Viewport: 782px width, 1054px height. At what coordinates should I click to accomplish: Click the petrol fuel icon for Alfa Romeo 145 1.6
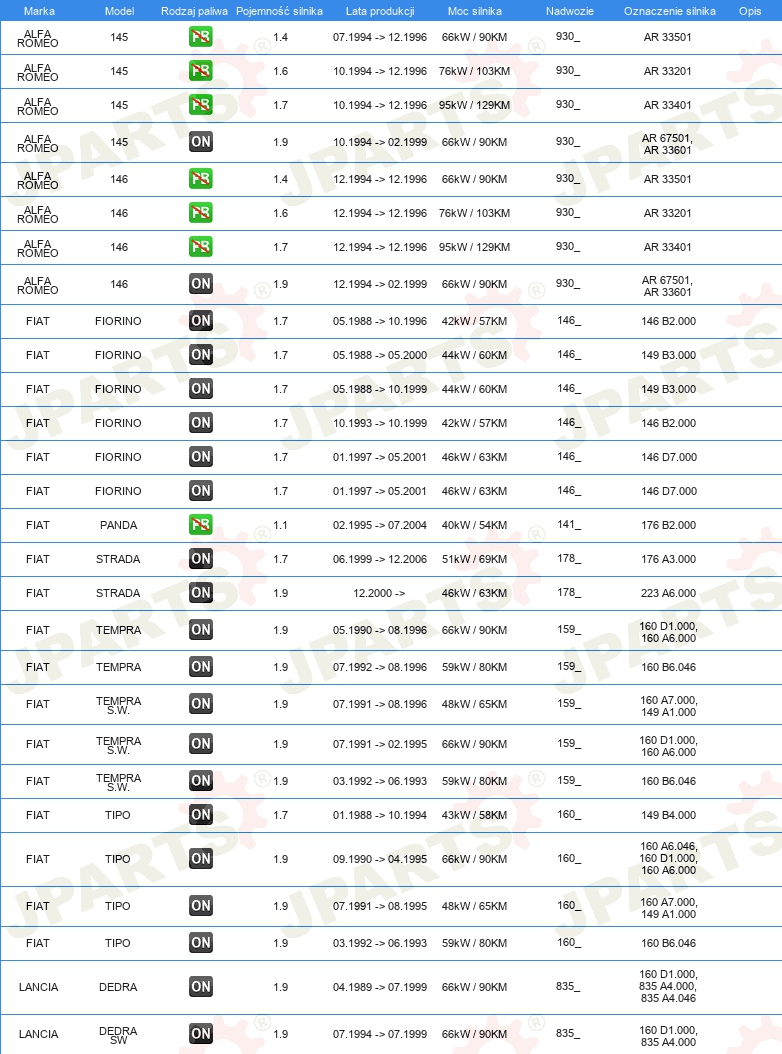pos(200,71)
